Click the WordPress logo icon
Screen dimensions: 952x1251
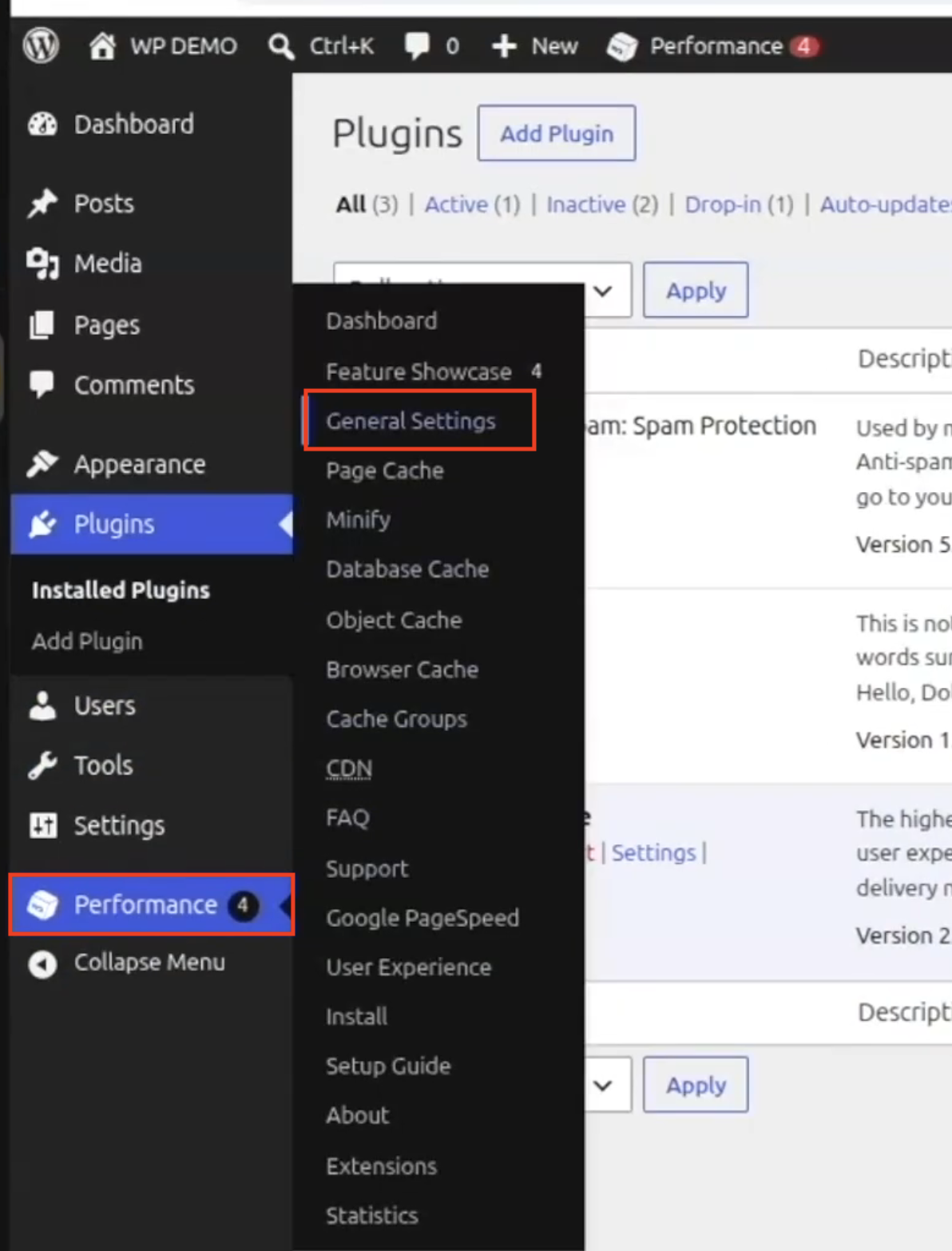pos(41,46)
